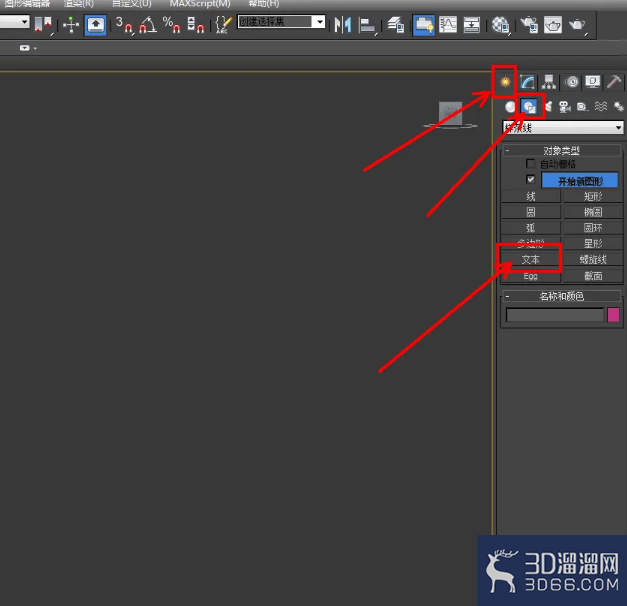The height and width of the screenshot is (606, 627).
Task: Open the 帮助(H) menu
Action: coord(263,4)
